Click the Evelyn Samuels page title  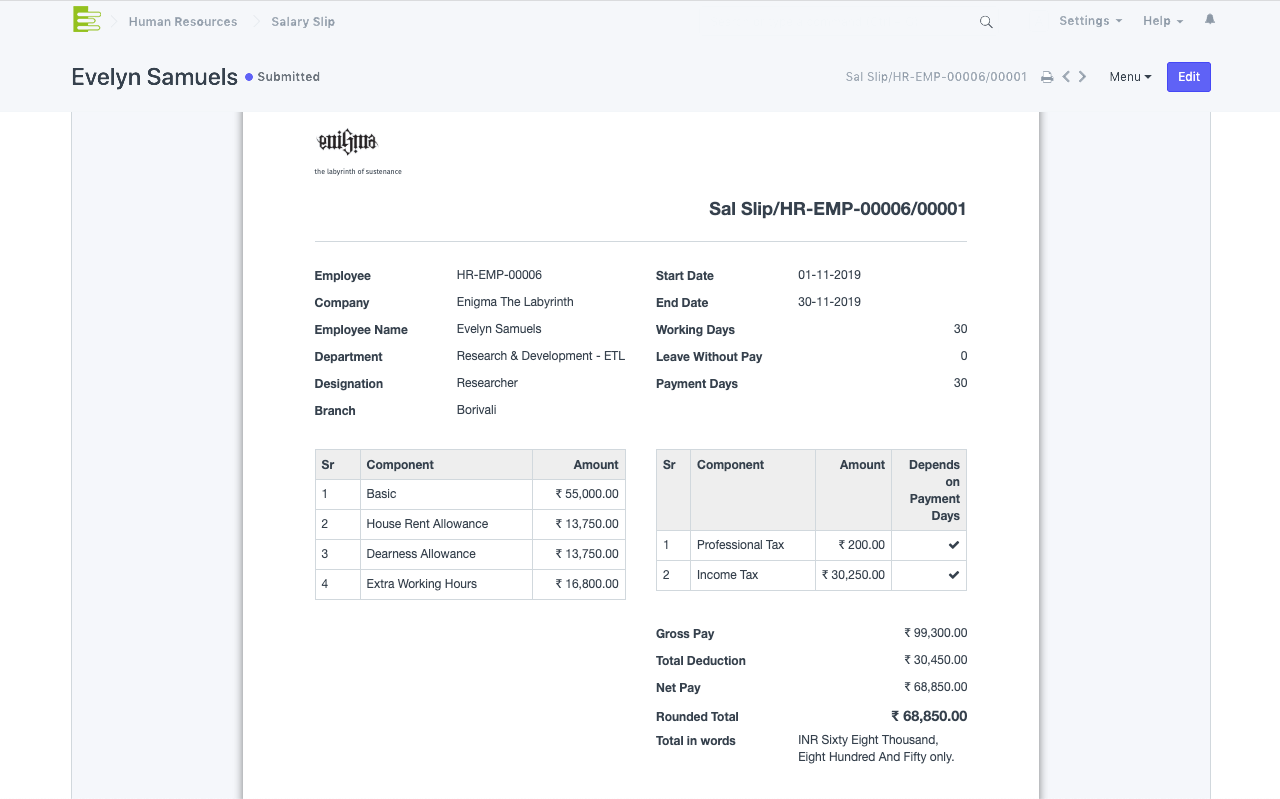click(155, 77)
